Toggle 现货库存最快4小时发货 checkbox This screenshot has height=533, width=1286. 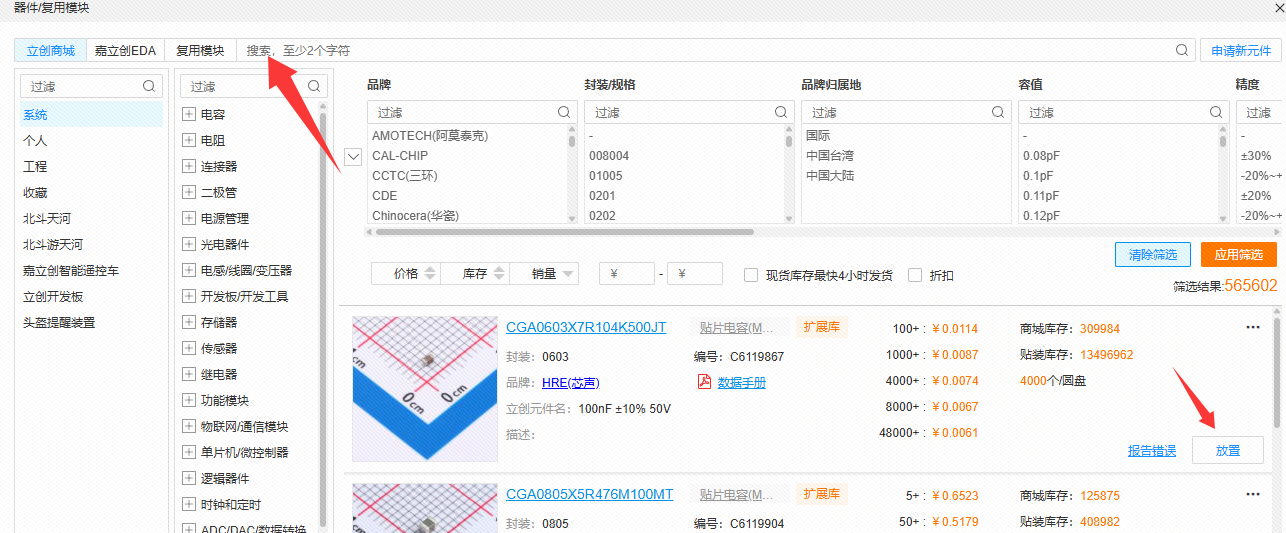click(x=751, y=275)
